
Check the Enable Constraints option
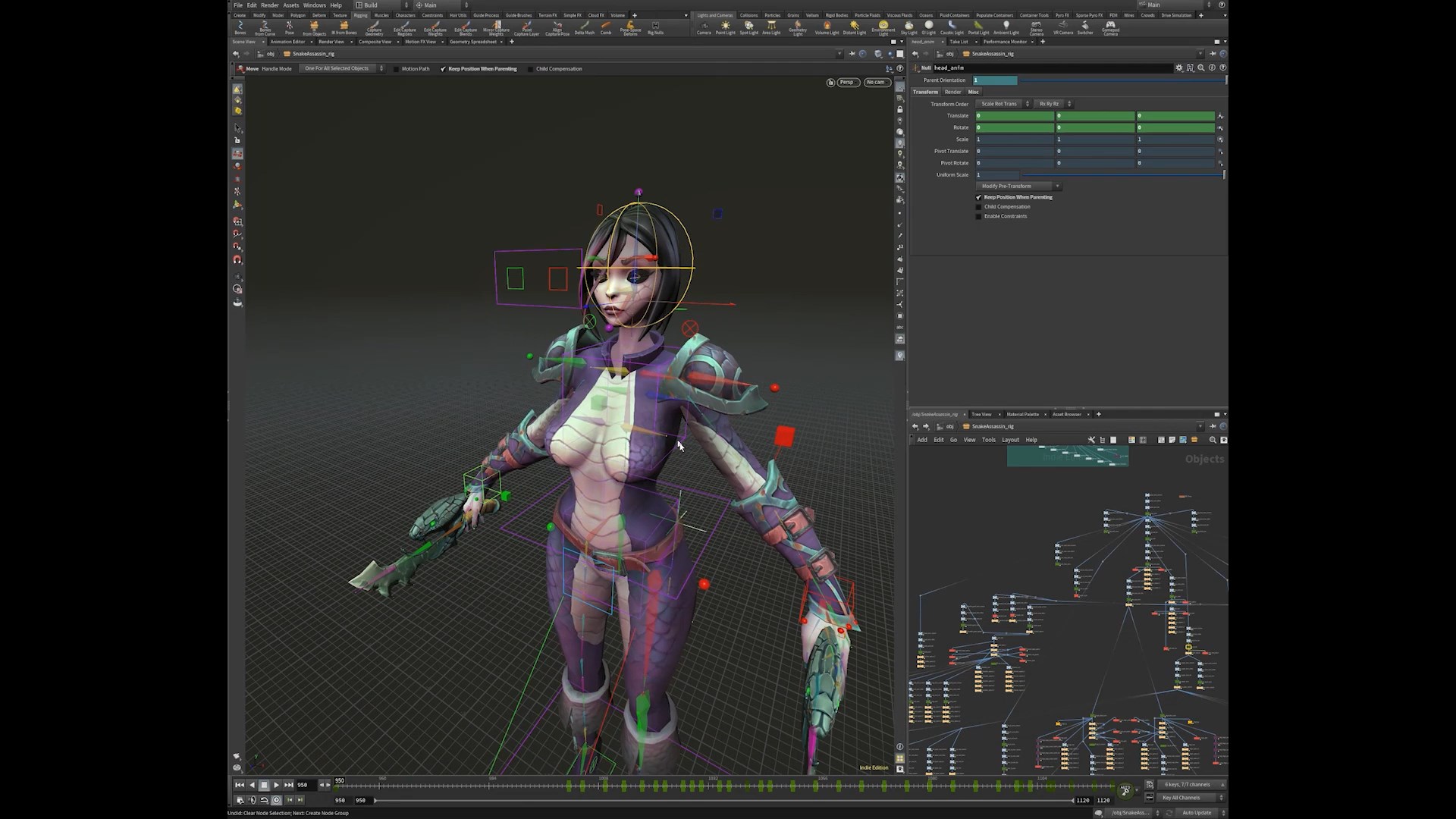(x=978, y=217)
